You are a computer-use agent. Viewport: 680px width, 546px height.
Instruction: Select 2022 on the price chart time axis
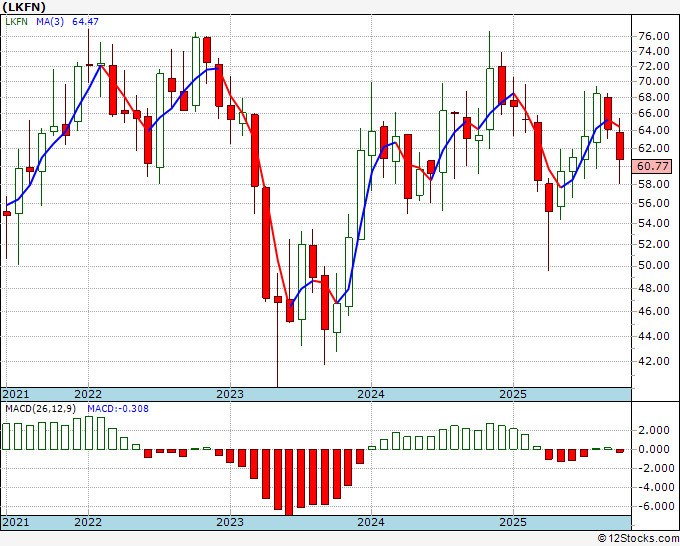pos(88,394)
